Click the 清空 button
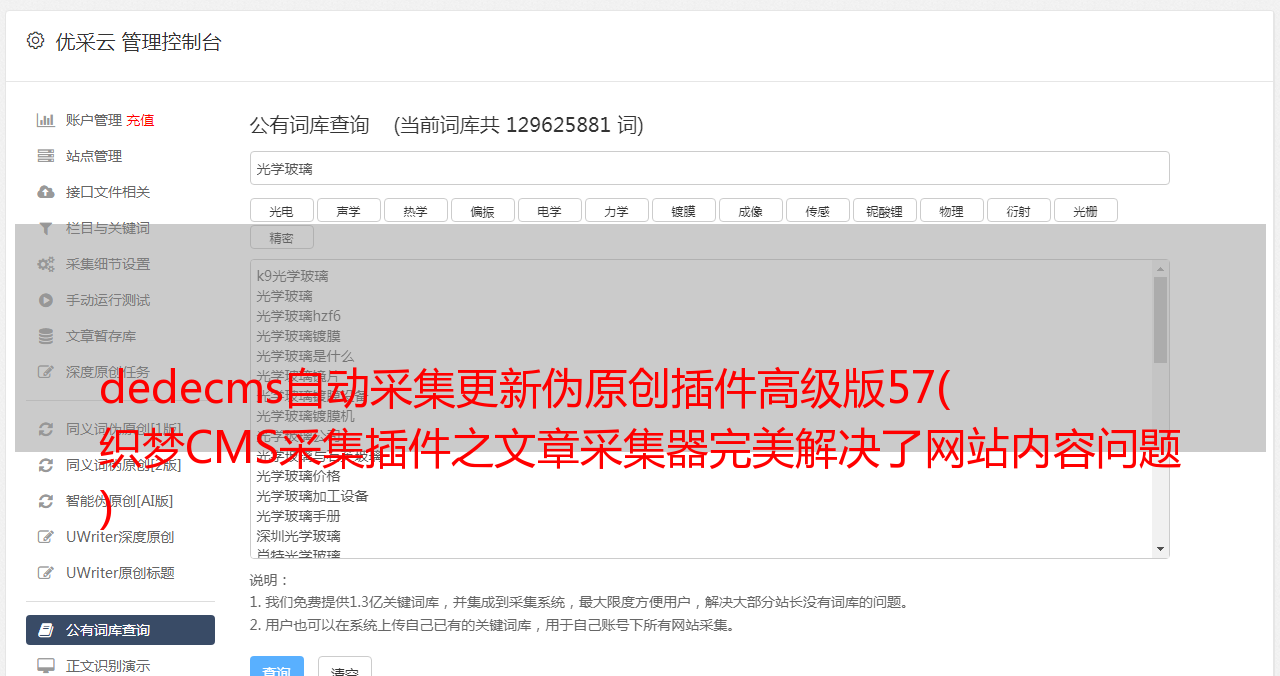This screenshot has width=1280, height=676. point(345,670)
